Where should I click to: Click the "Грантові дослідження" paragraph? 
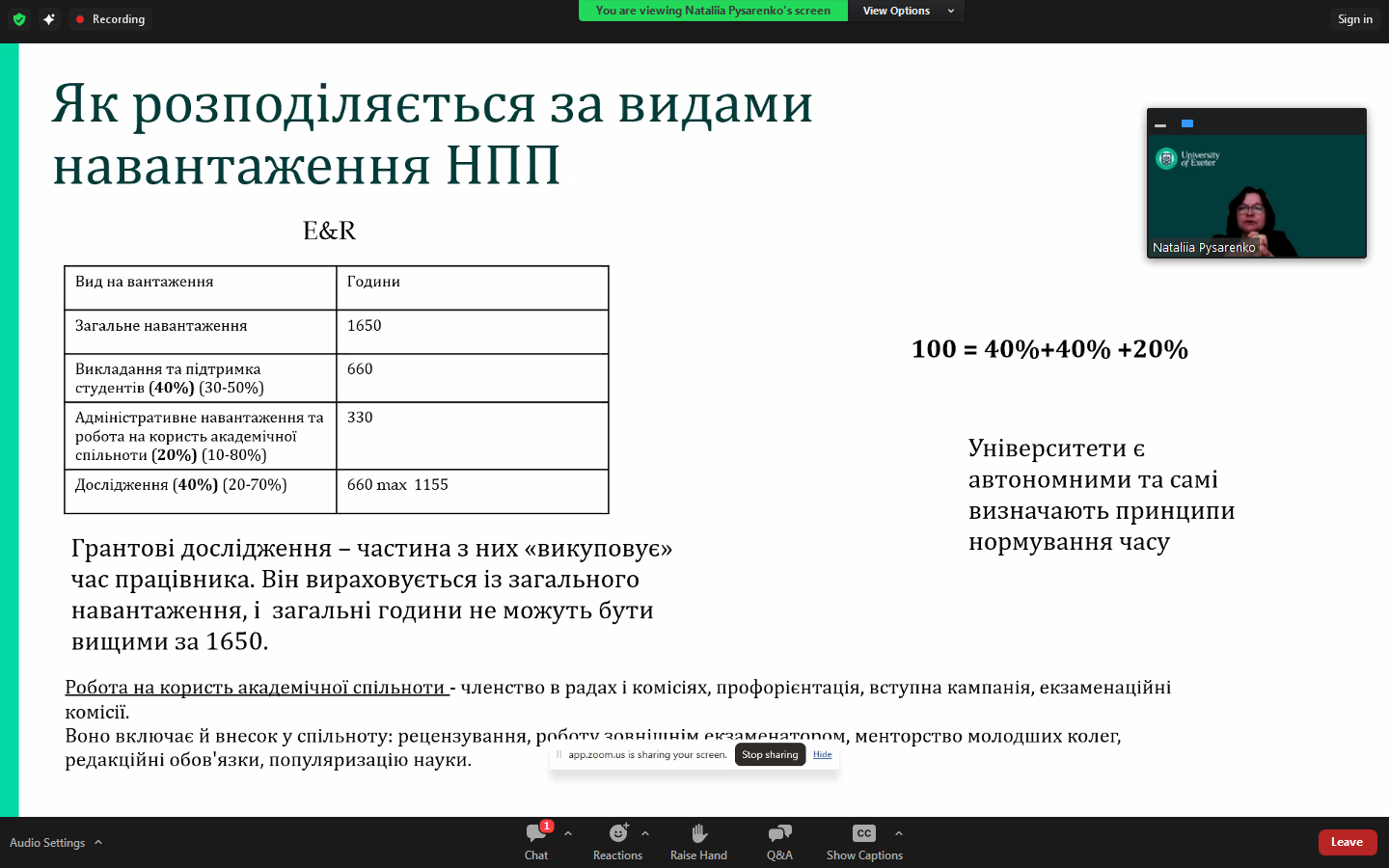click(x=371, y=595)
